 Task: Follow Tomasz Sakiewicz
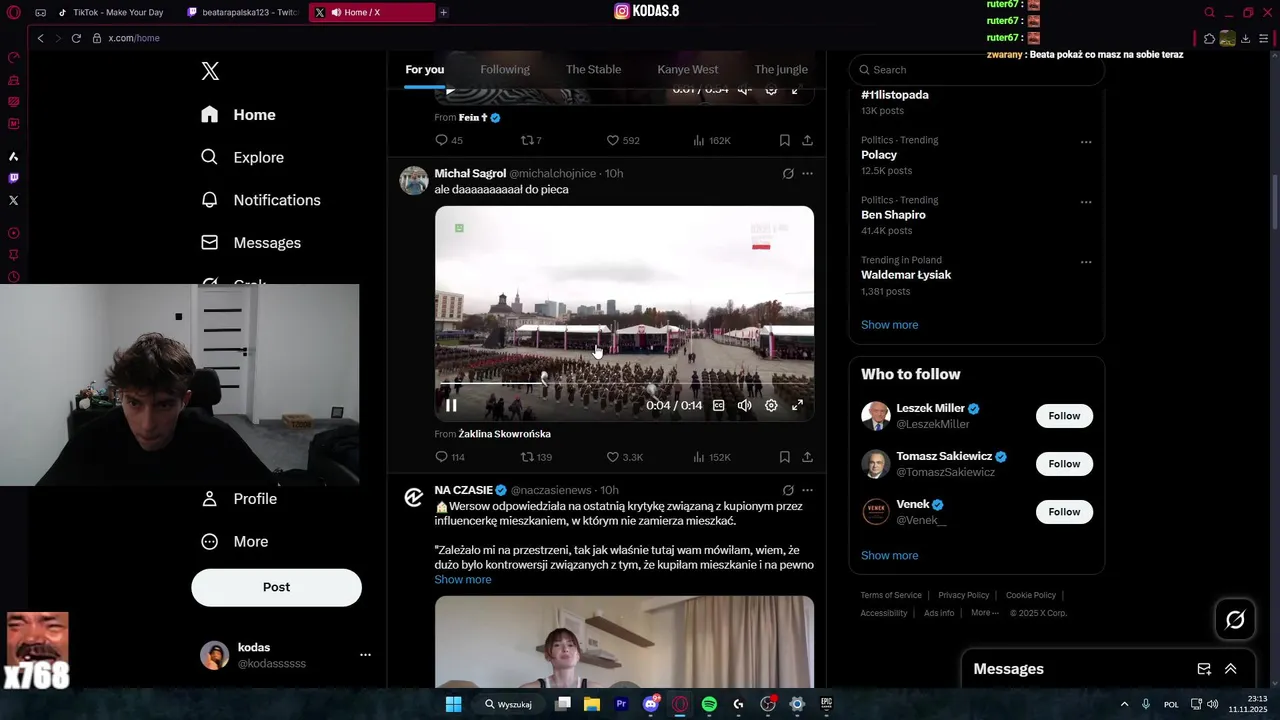[x=1064, y=464]
